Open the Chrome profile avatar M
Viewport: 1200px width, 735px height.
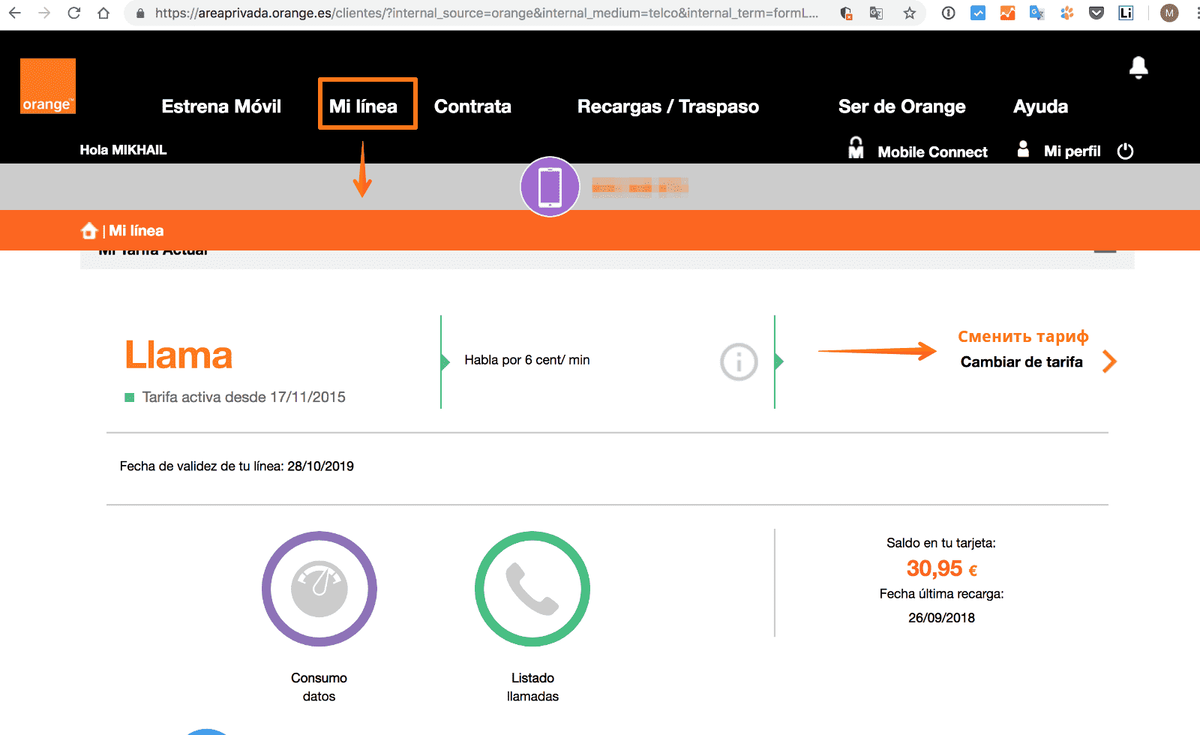point(1169,14)
